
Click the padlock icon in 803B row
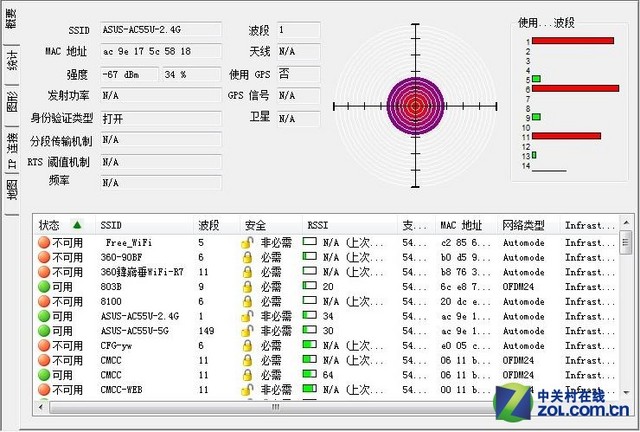[x=247, y=287]
